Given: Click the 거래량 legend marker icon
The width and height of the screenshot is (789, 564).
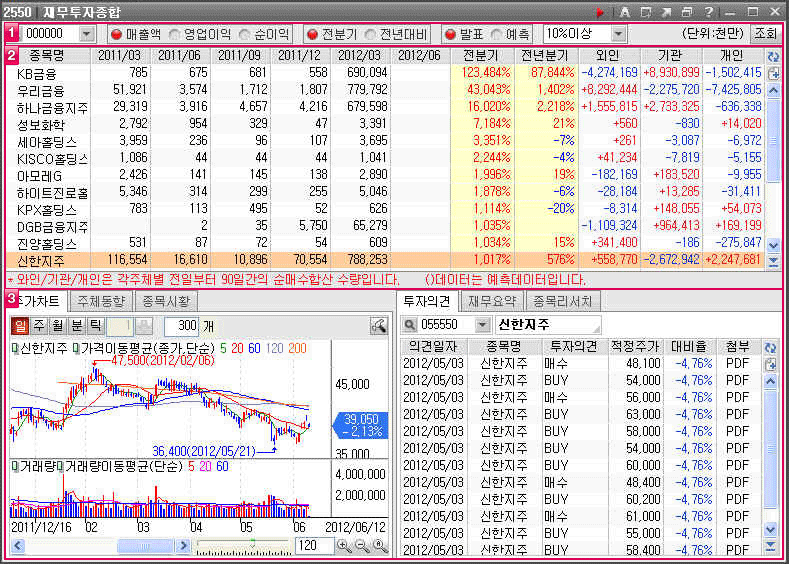Looking at the screenshot, I should tap(15, 467).
